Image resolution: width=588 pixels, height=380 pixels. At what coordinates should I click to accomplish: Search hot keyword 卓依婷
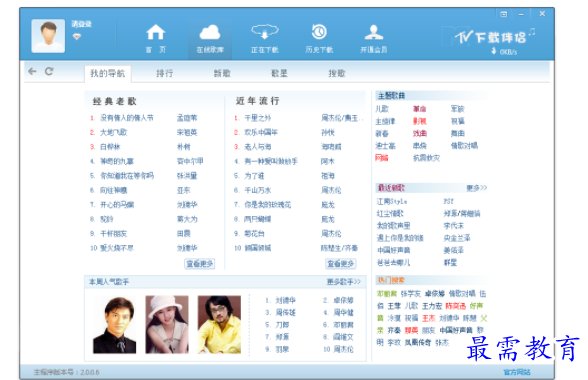tap(435, 293)
